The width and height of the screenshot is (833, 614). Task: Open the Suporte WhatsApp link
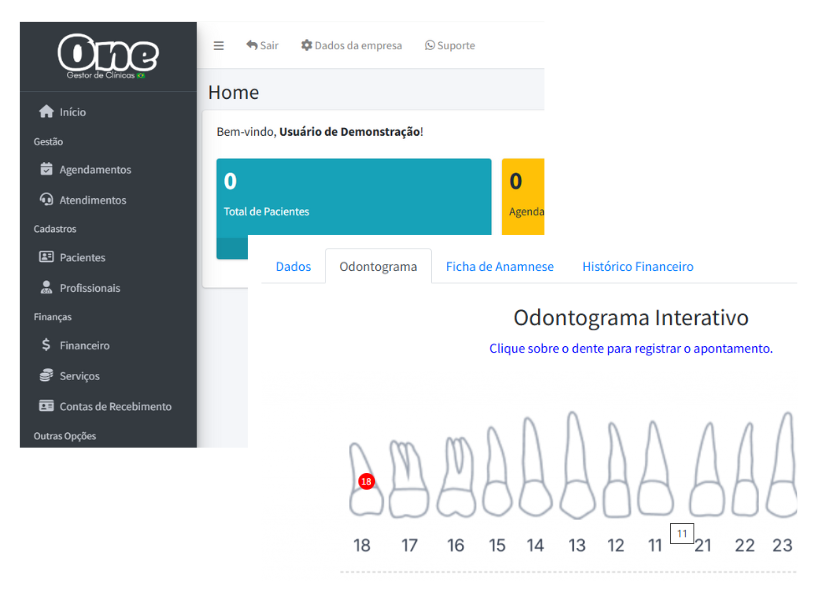[x=450, y=46]
